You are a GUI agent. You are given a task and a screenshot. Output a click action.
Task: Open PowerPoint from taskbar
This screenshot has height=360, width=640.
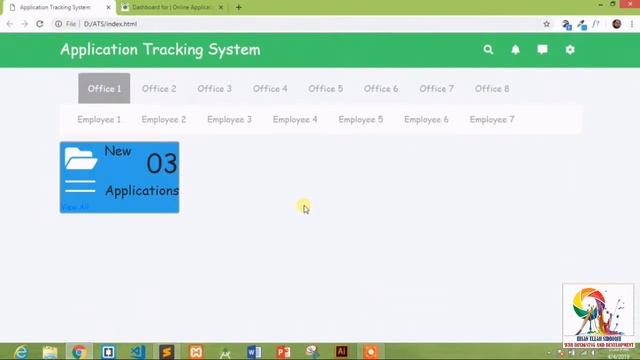coord(283,352)
